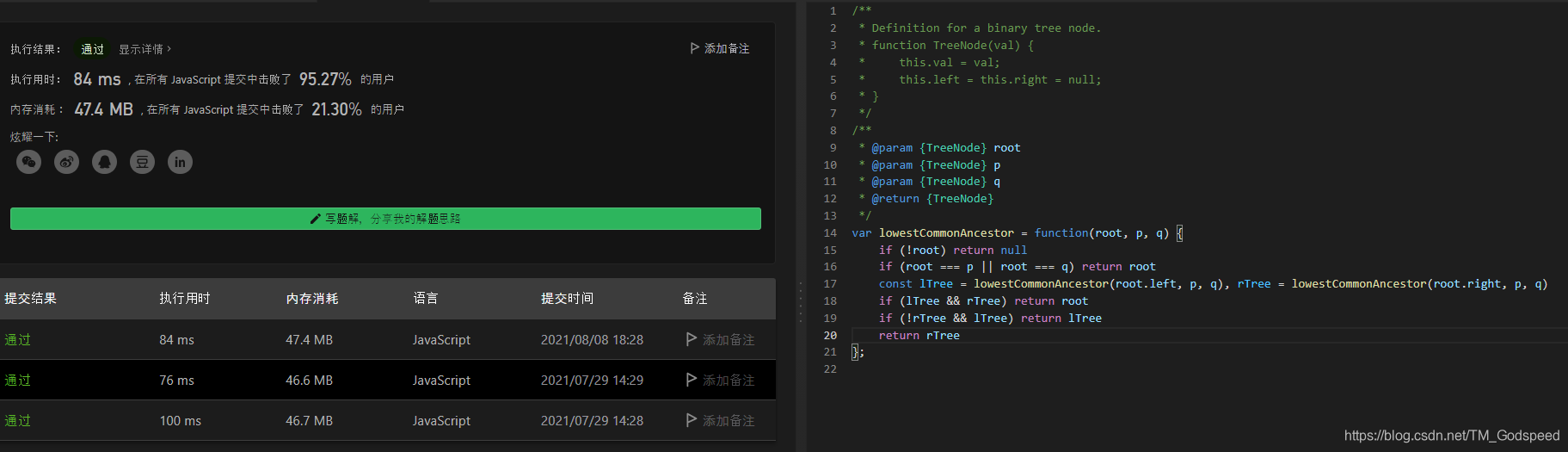Click the 内存消耗 column header

point(312,298)
